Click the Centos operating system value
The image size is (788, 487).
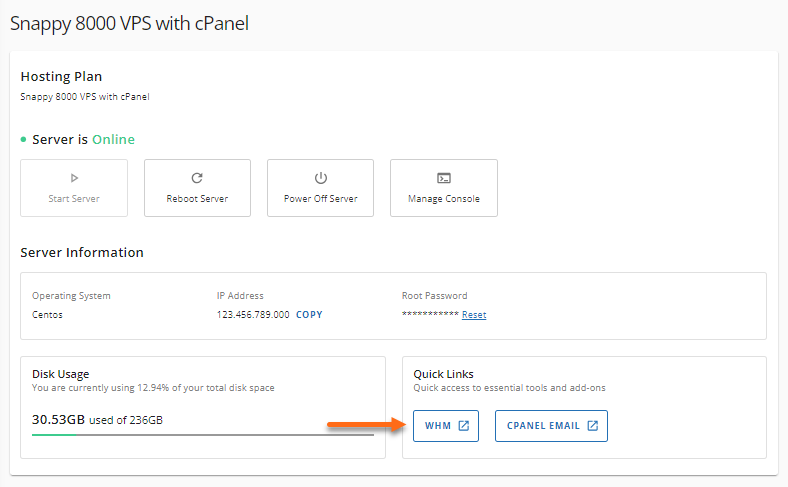pos(47,314)
